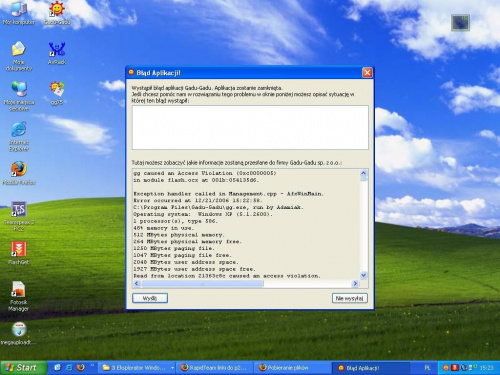Click the 'Wystąpił błąd aplikacji Gadu-Gadu' message text
Viewport: 500px width, 375px height.
click(x=207, y=88)
